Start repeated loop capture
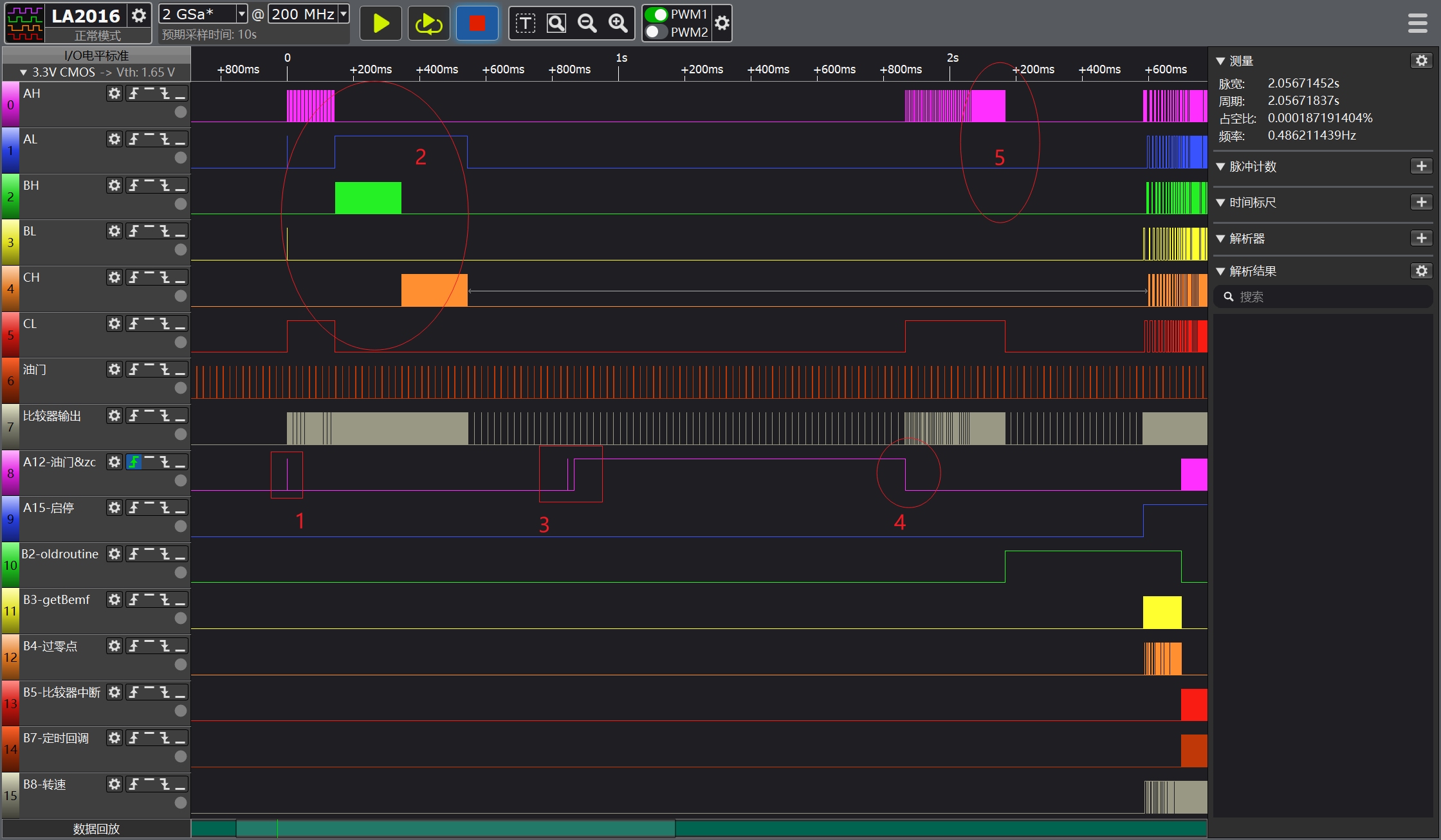 point(428,24)
